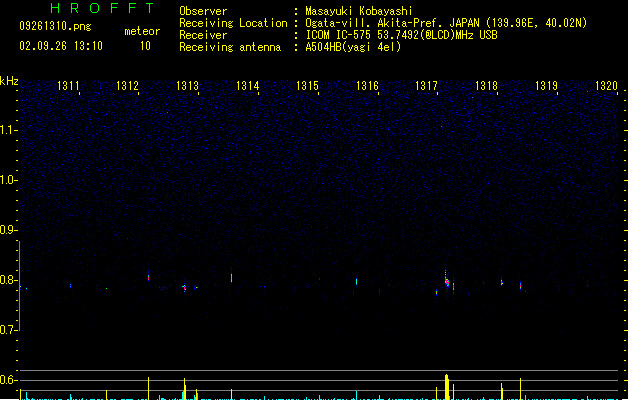Select the A504HB(yagi 4el) antenna text

click(x=353, y=47)
